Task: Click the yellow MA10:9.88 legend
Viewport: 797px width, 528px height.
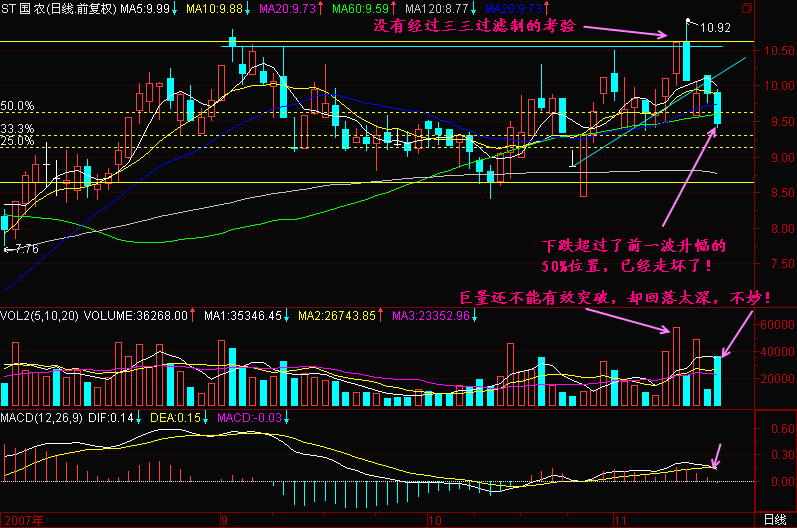Action: coord(214,9)
